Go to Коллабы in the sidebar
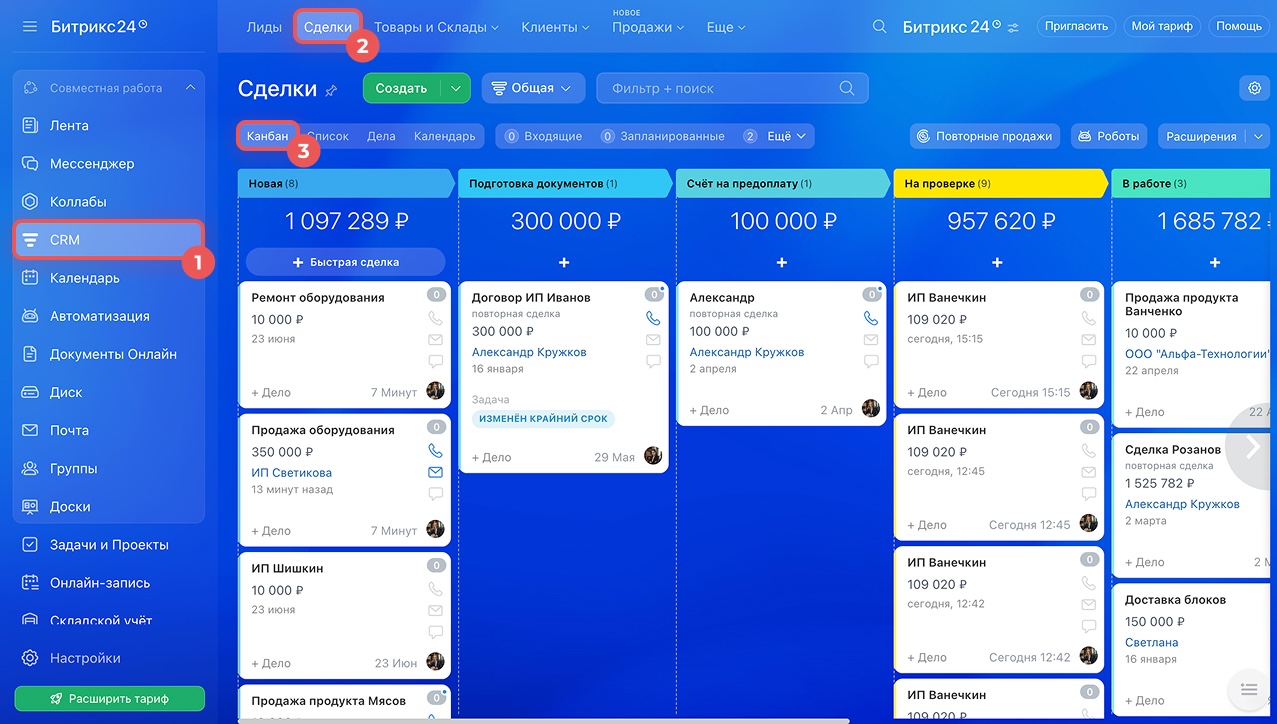Viewport: 1277px width, 724px height. point(78,202)
